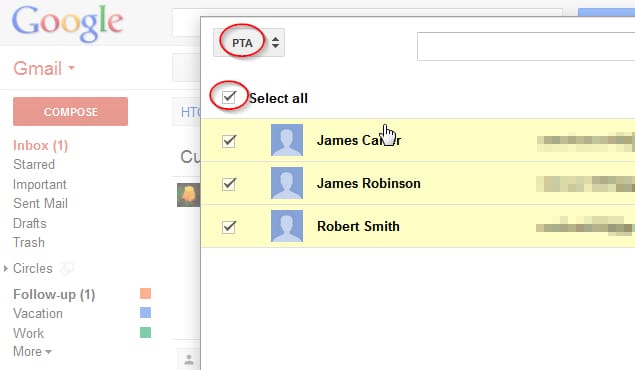Uncheck the Select all checkbox
The image size is (635, 370).
(x=229, y=97)
